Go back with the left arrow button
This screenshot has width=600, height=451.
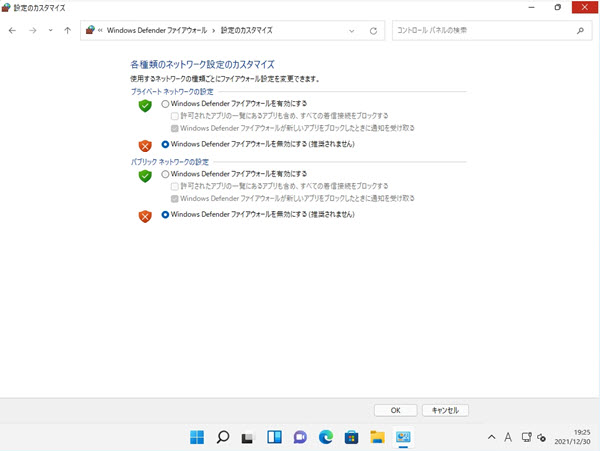[12, 31]
